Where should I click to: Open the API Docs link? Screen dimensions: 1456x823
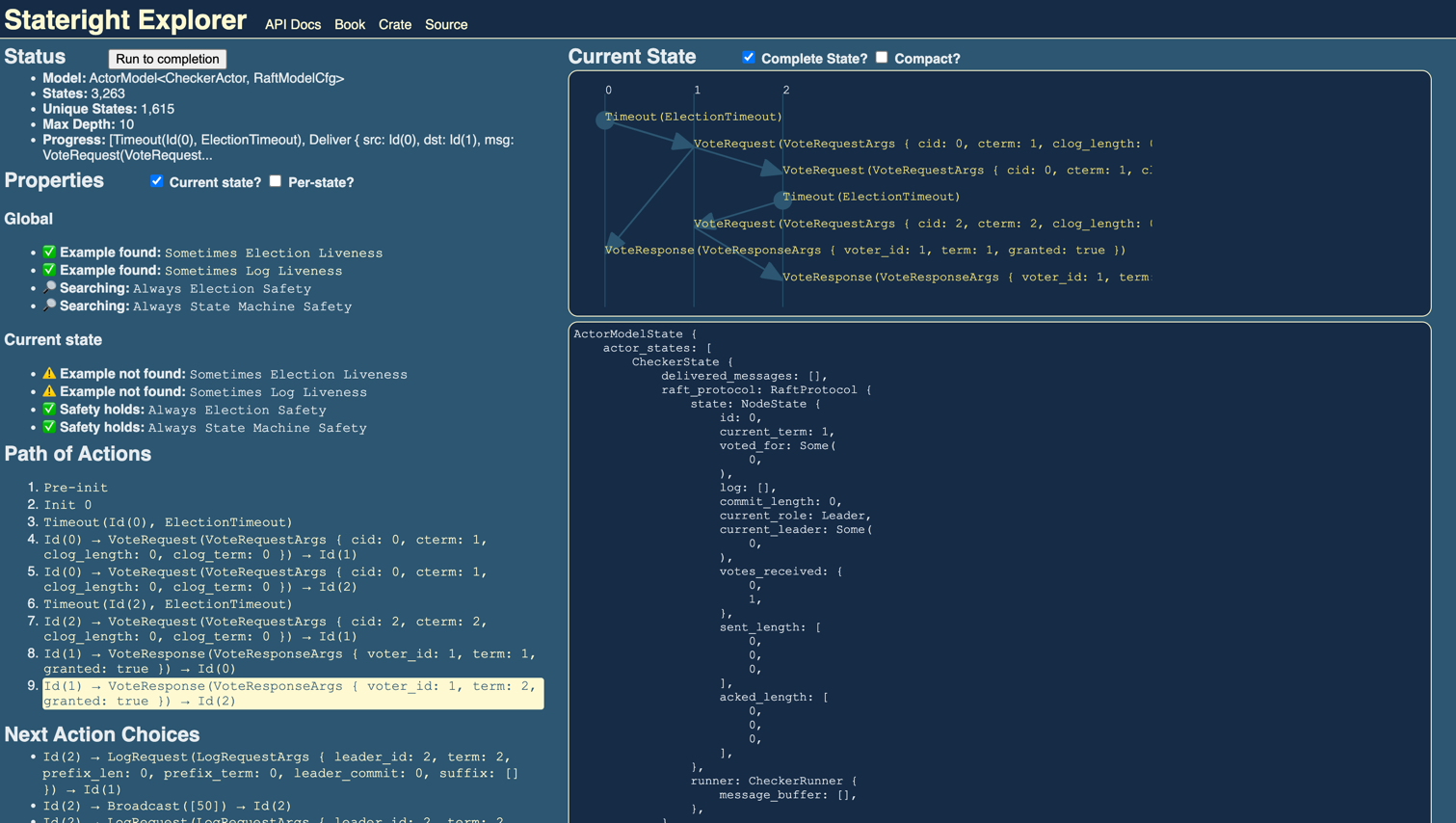tap(293, 25)
